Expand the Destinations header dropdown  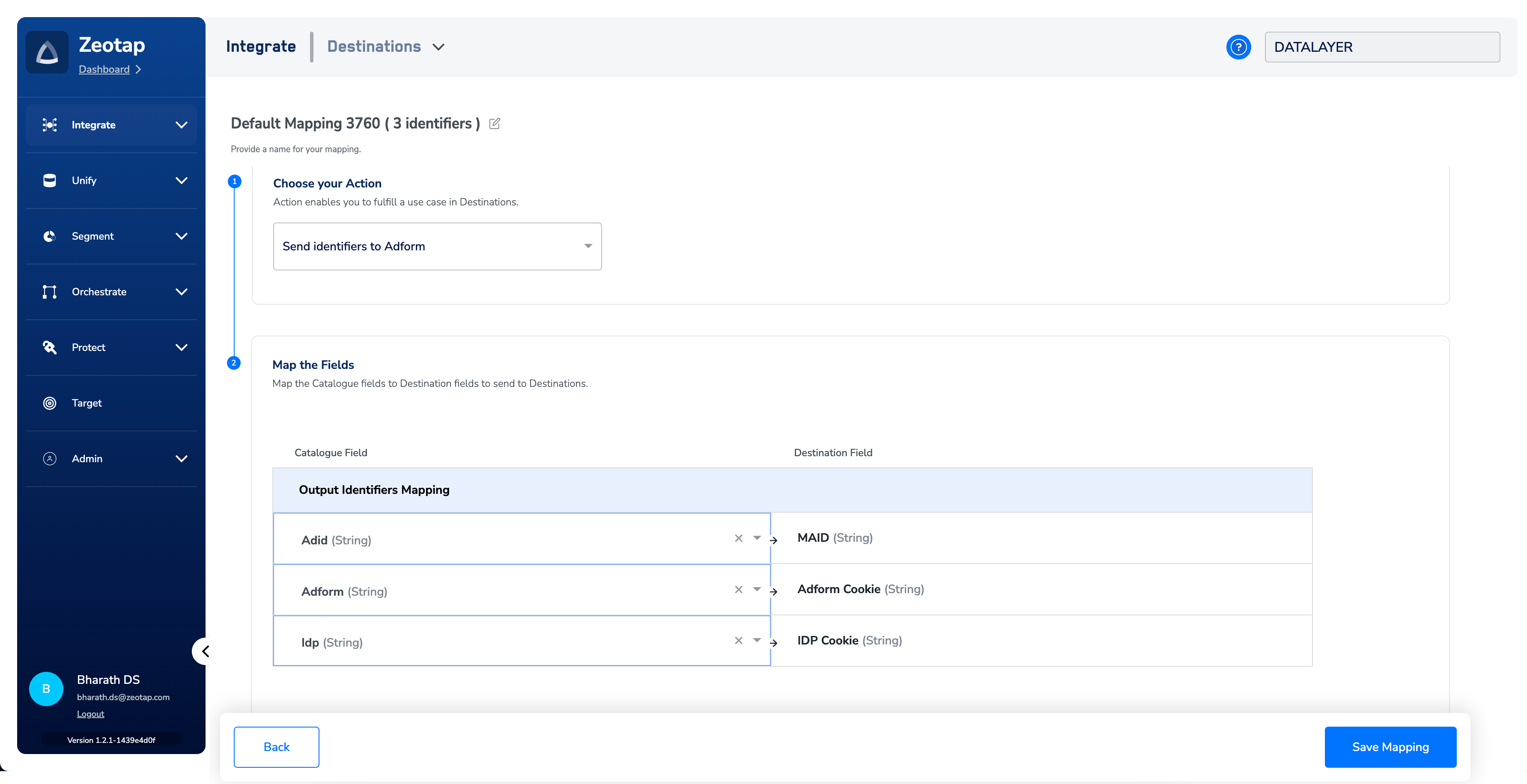coord(438,47)
